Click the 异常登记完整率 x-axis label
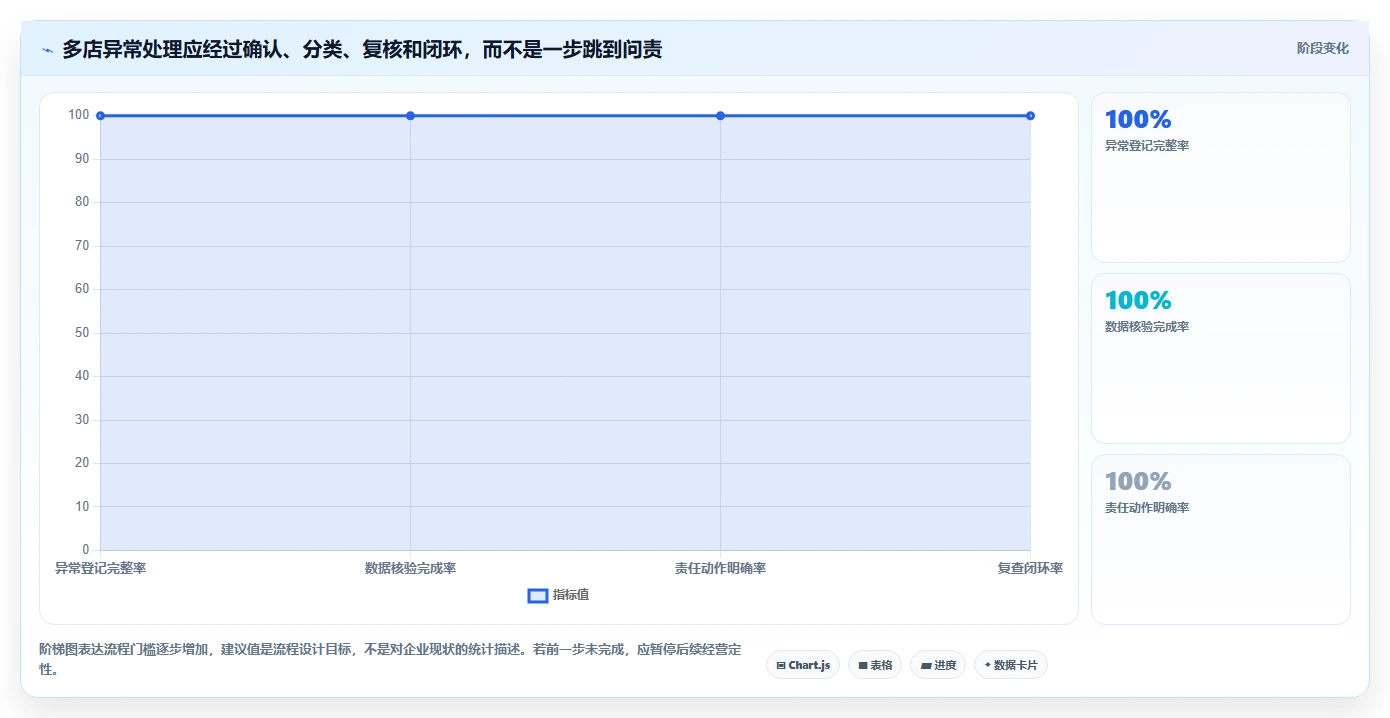Viewport: 1390px width, 718px height. point(100,568)
